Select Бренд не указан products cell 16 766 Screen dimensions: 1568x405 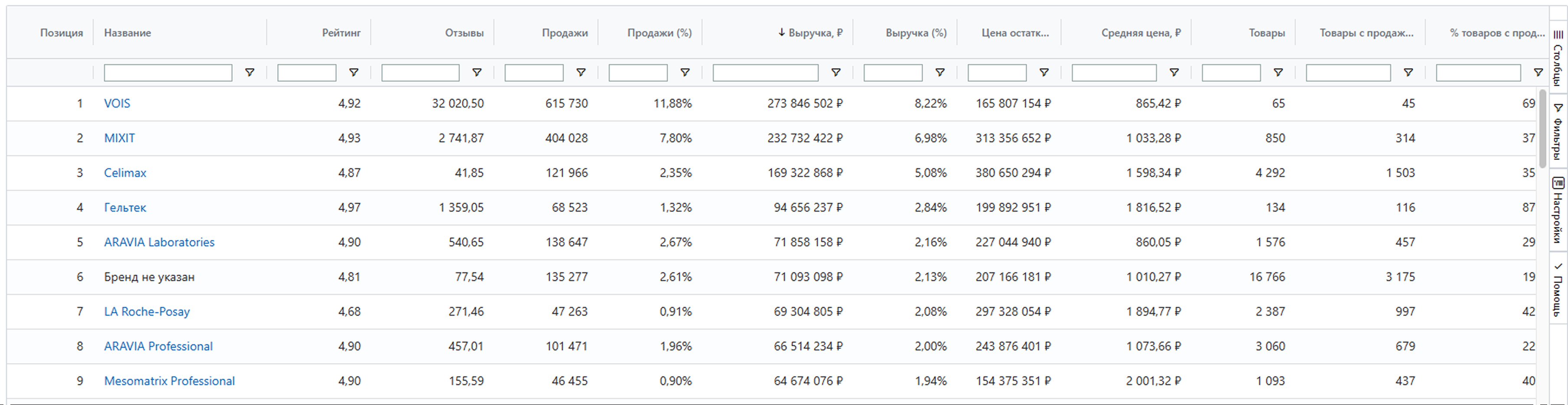tap(1267, 277)
